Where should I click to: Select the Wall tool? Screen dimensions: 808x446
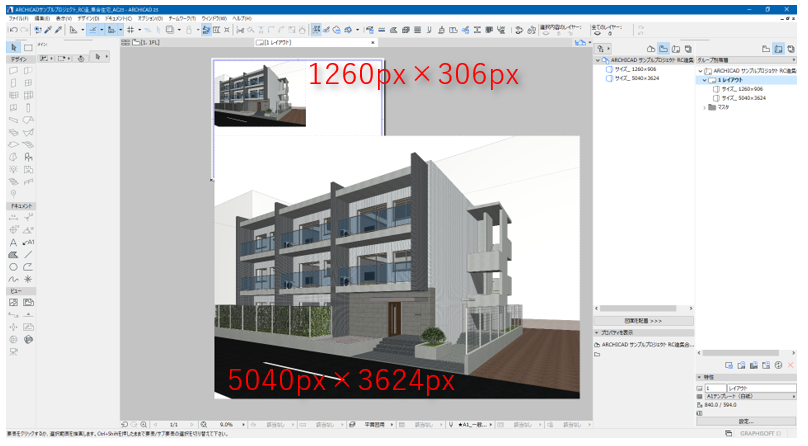13,71
